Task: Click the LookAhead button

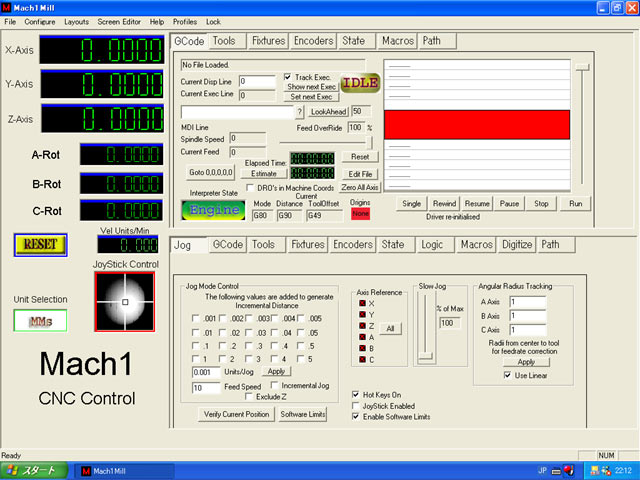Action: [x=328, y=111]
